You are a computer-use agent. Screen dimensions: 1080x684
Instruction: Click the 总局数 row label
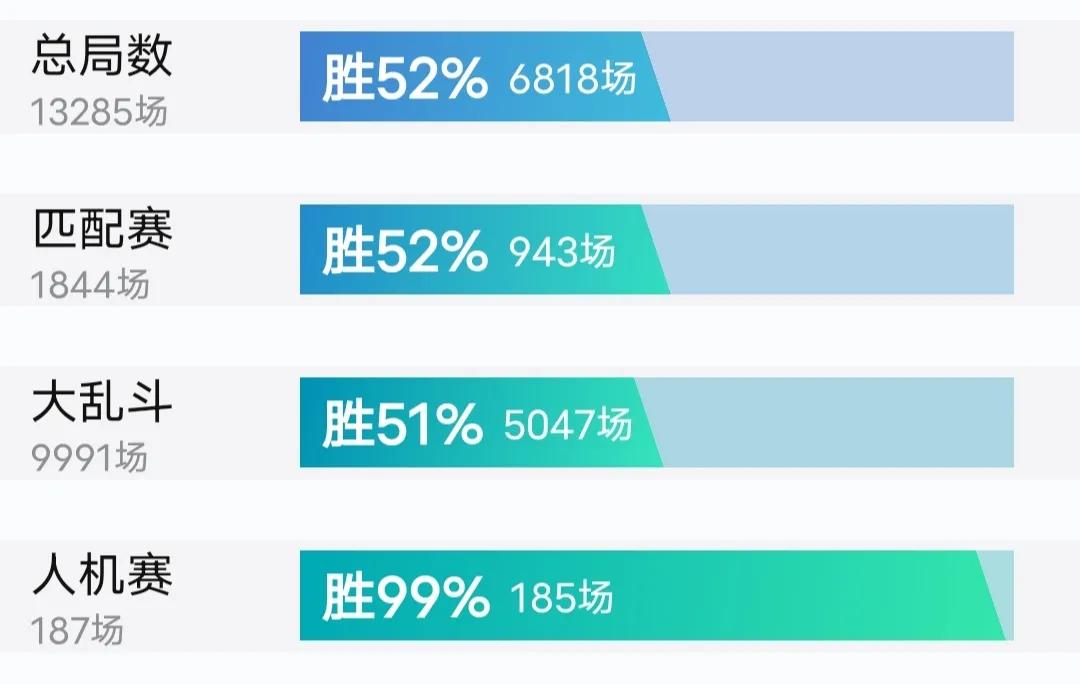click(x=102, y=56)
